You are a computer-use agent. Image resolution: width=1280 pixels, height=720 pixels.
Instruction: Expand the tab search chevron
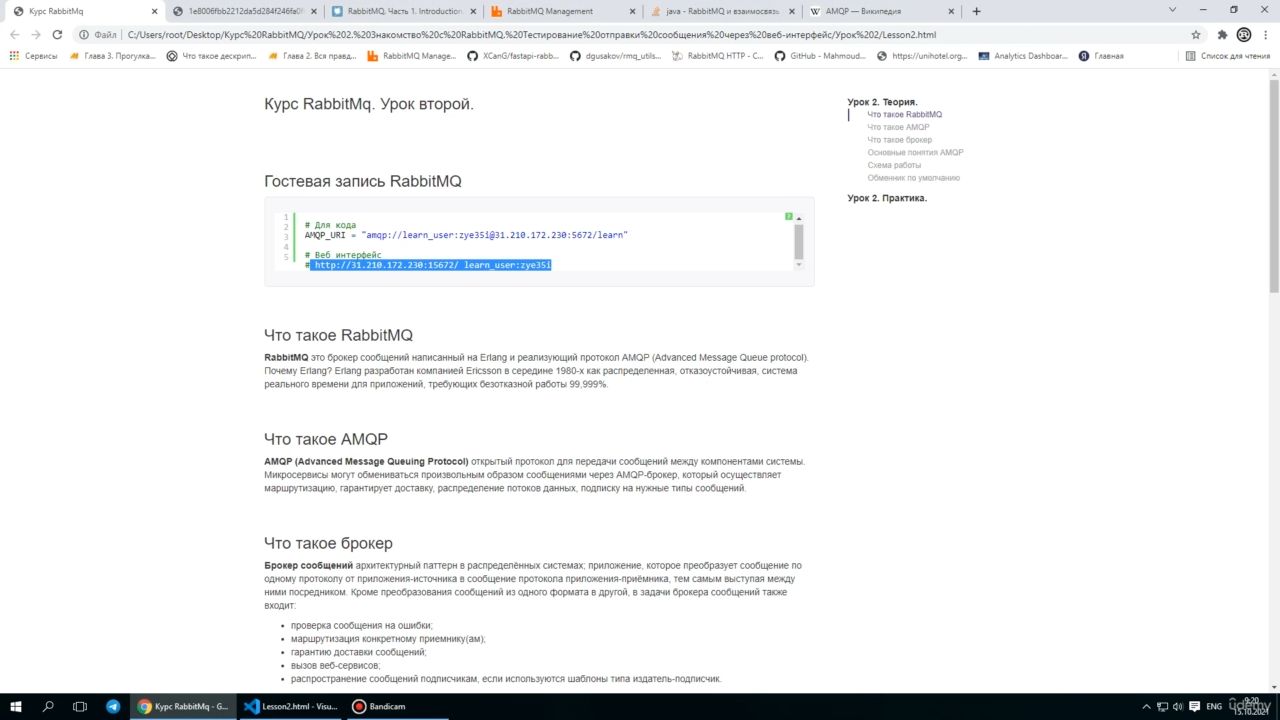coord(1173,11)
